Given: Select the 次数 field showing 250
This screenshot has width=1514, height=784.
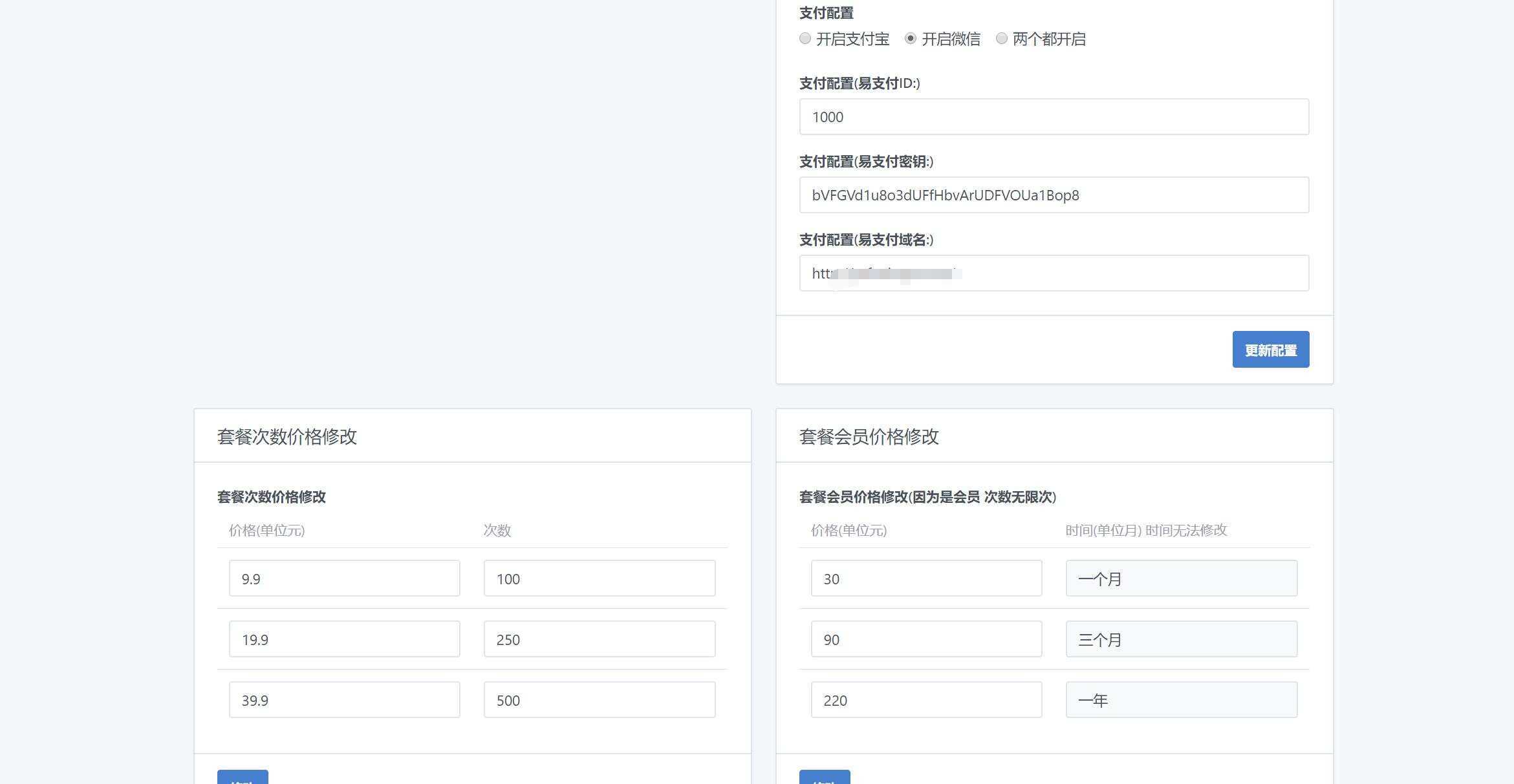Looking at the screenshot, I should [x=598, y=639].
